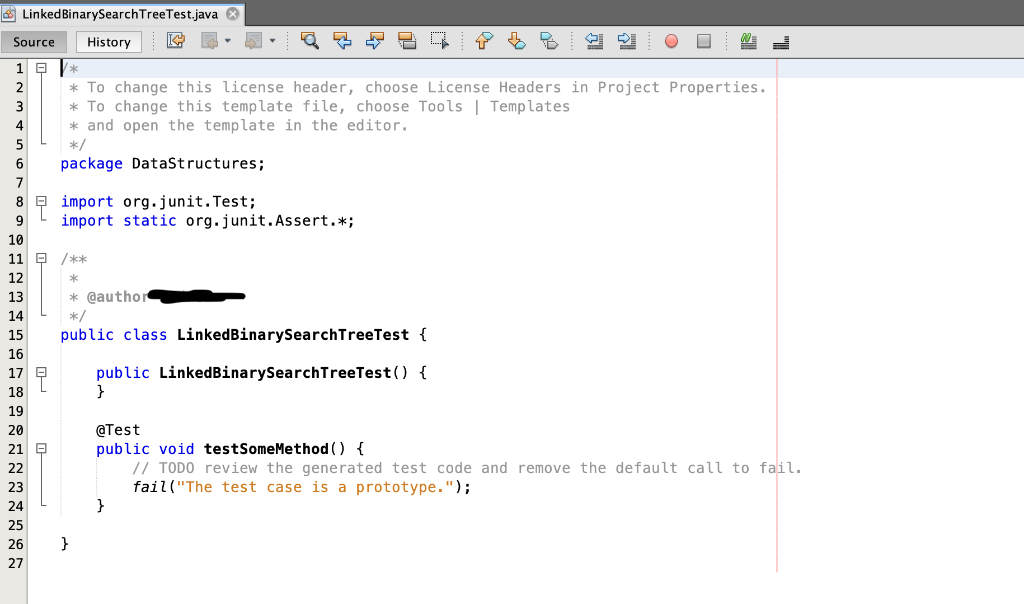
Task: Switch to History view
Action: 109,42
